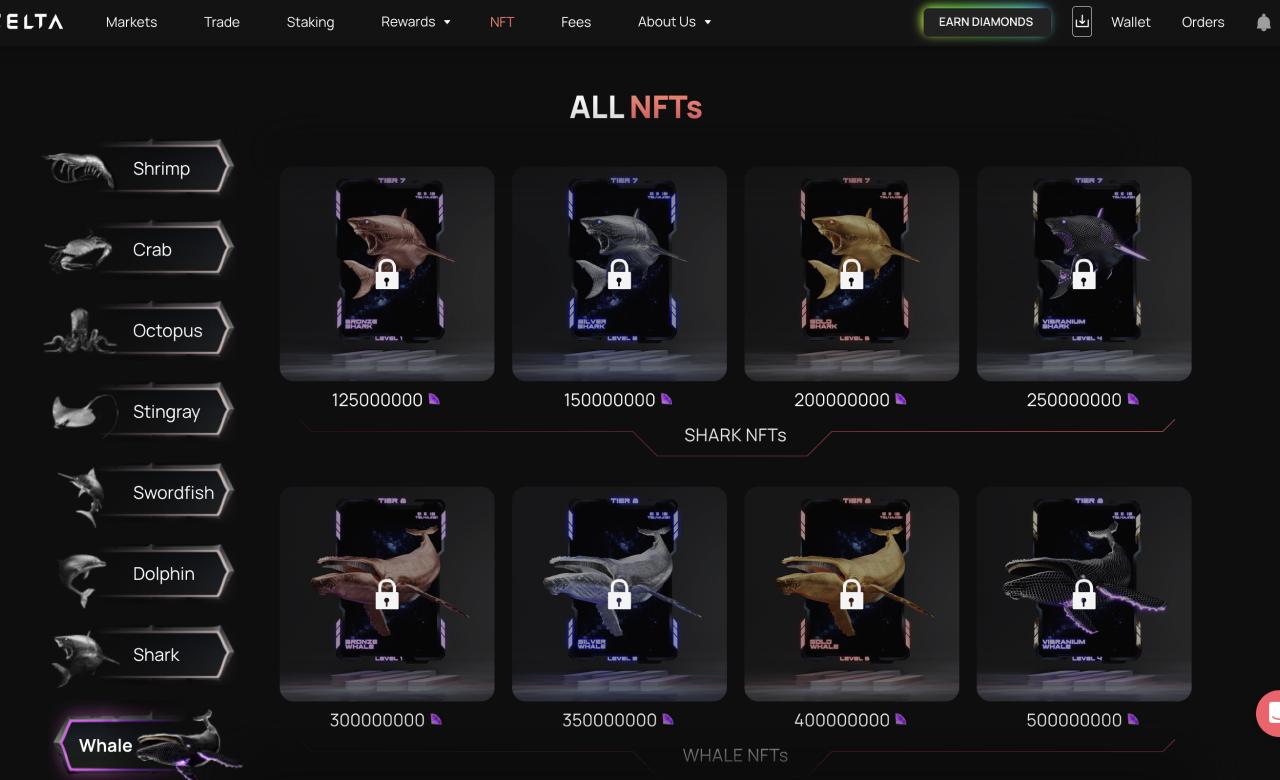Click the Earn Diamonds button
The image size is (1280, 780).
(986, 22)
